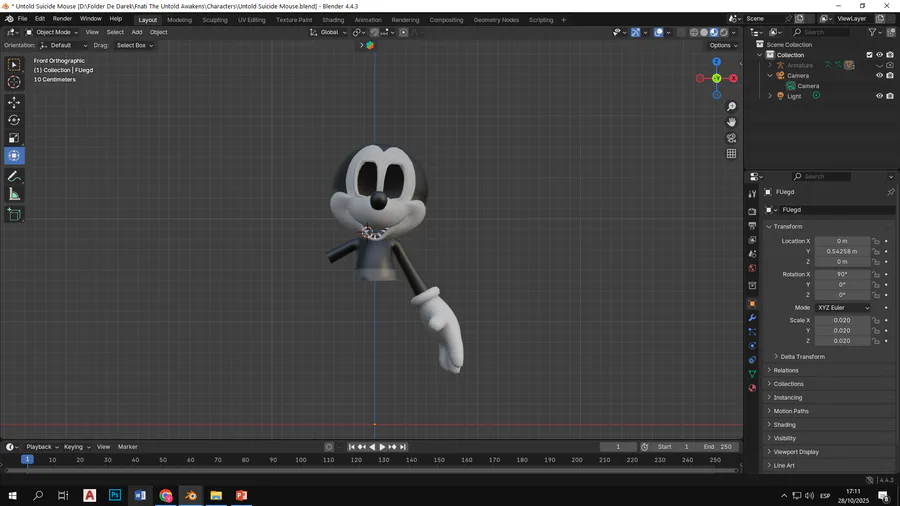Select the Move tool
The width and height of the screenshot is (900, 506).
point(14,103)
